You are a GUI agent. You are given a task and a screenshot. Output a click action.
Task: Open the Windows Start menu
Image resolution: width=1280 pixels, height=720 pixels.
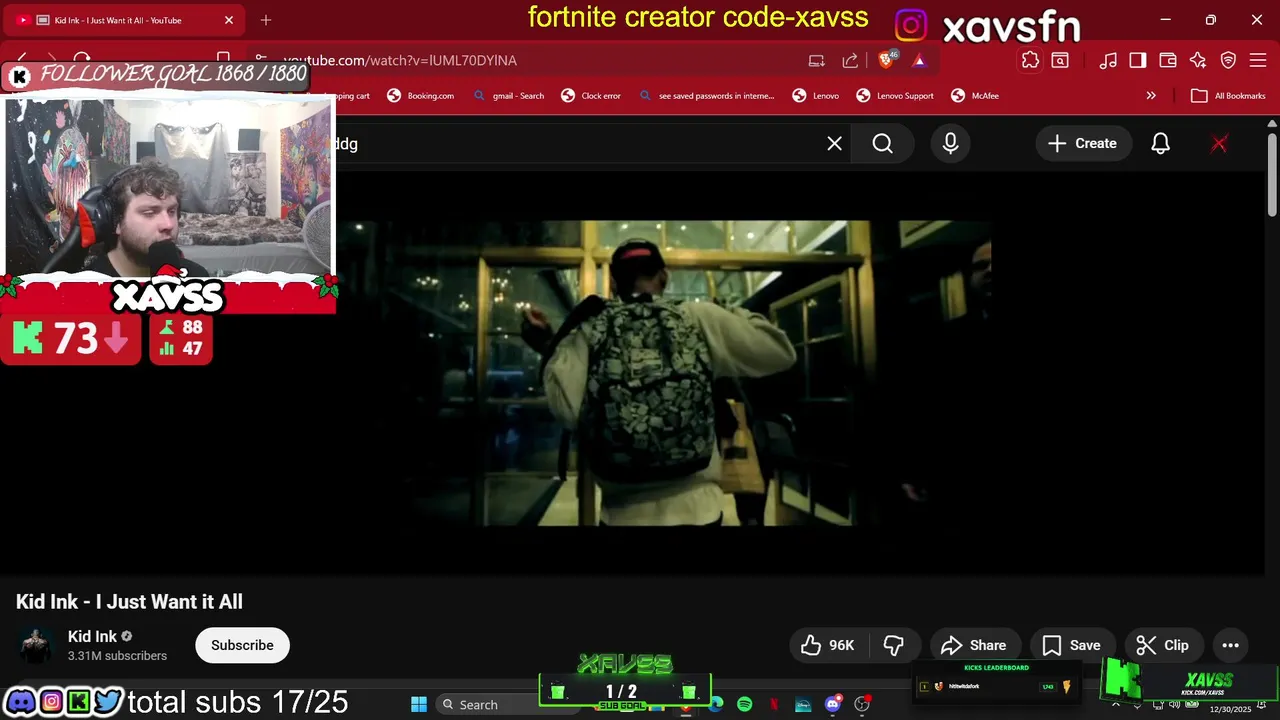coord(419,705)
